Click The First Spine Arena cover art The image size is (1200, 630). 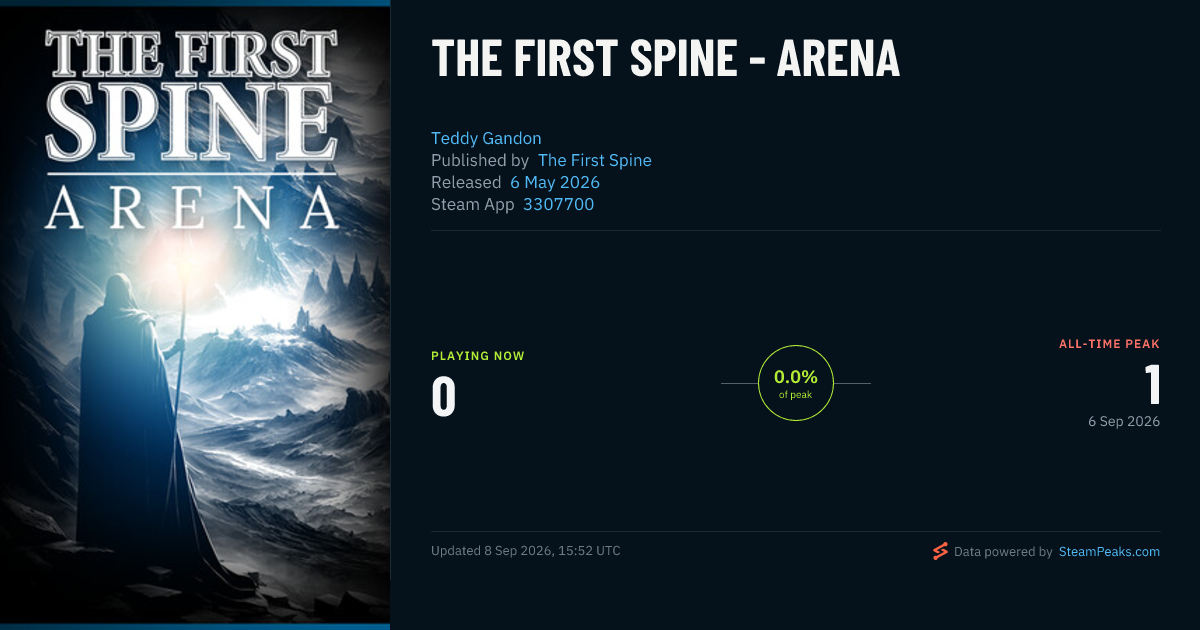pyautogui.click(x=195, y=315)
